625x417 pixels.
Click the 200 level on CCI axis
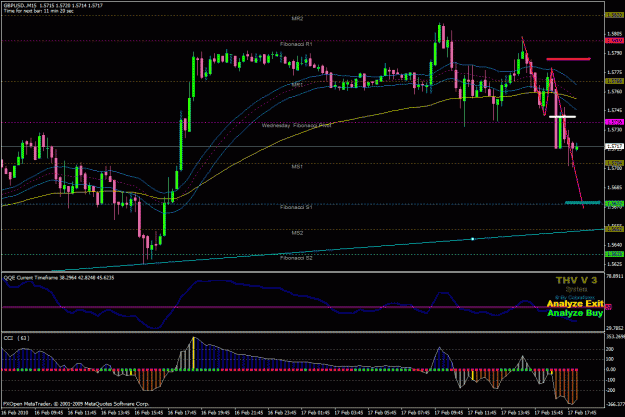tap(610, 349)
